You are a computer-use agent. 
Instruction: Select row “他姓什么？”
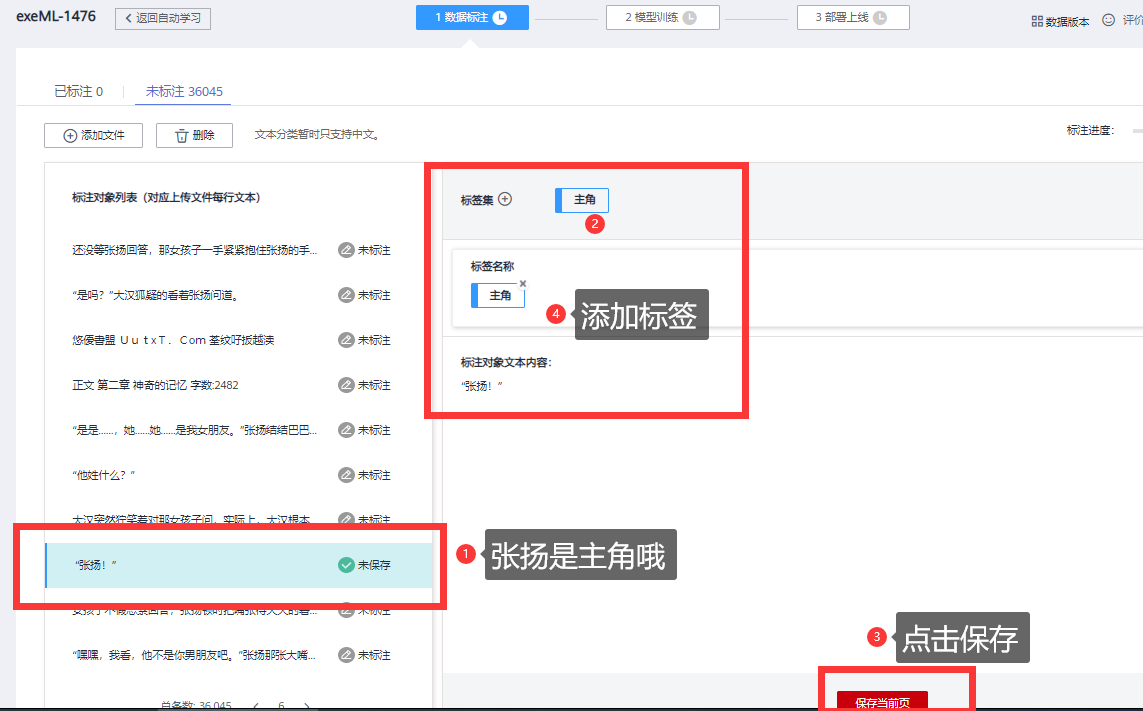coord(238,475)
